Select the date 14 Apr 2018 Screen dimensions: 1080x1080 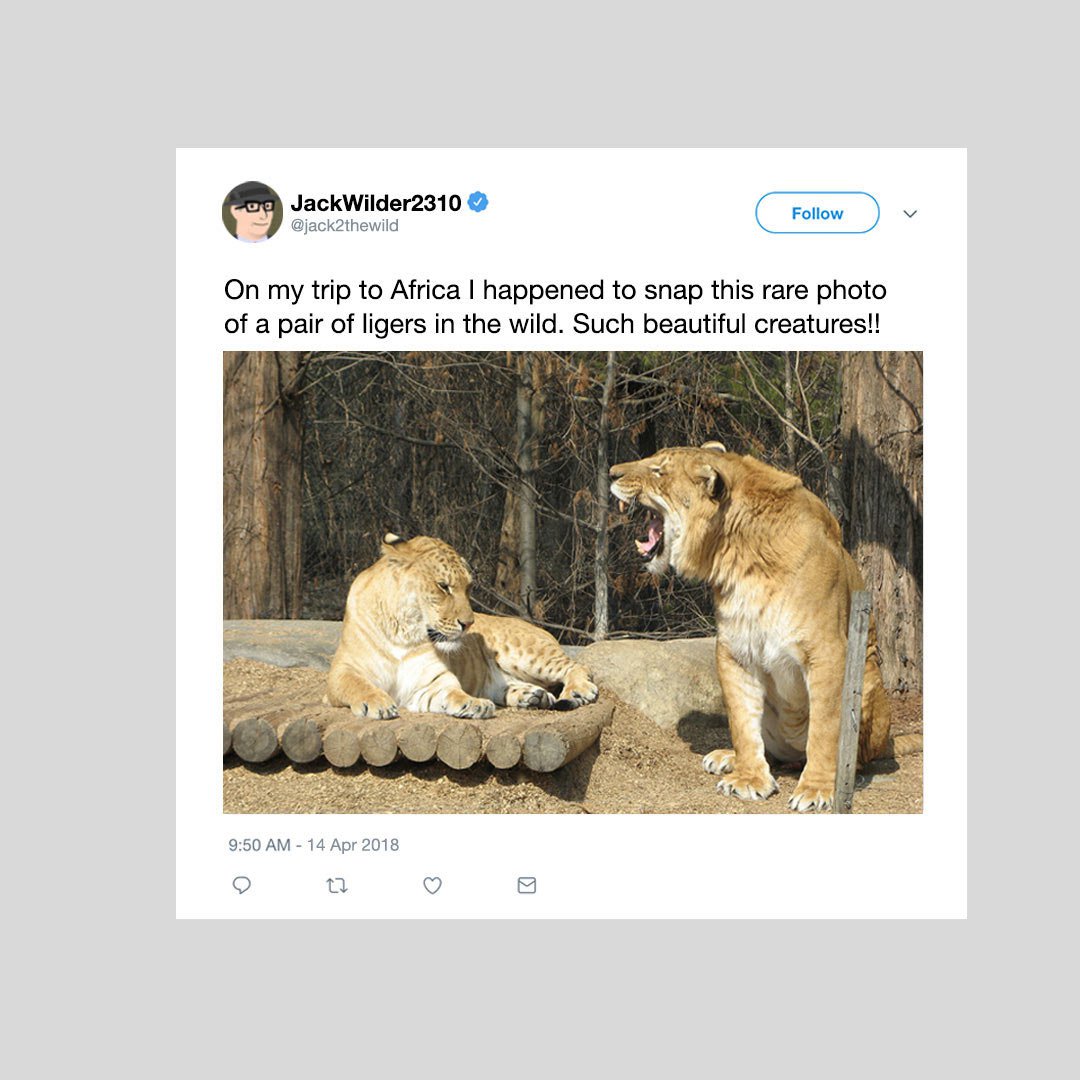tap(353, 845)
